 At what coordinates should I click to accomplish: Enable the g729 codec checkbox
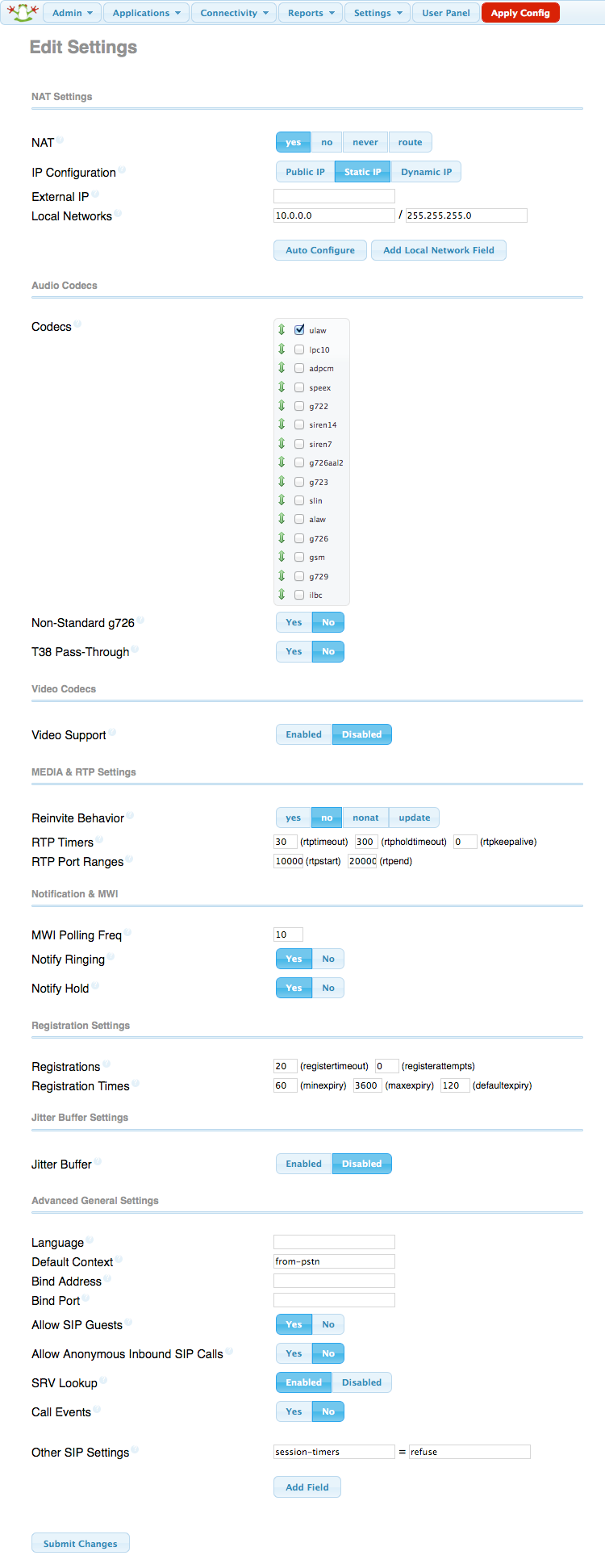299,576
